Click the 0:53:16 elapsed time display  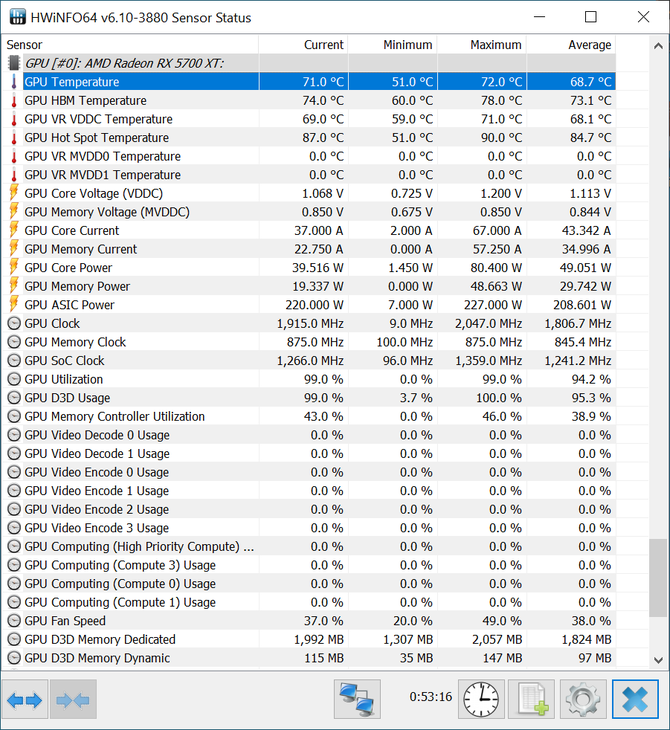[431, 697]
